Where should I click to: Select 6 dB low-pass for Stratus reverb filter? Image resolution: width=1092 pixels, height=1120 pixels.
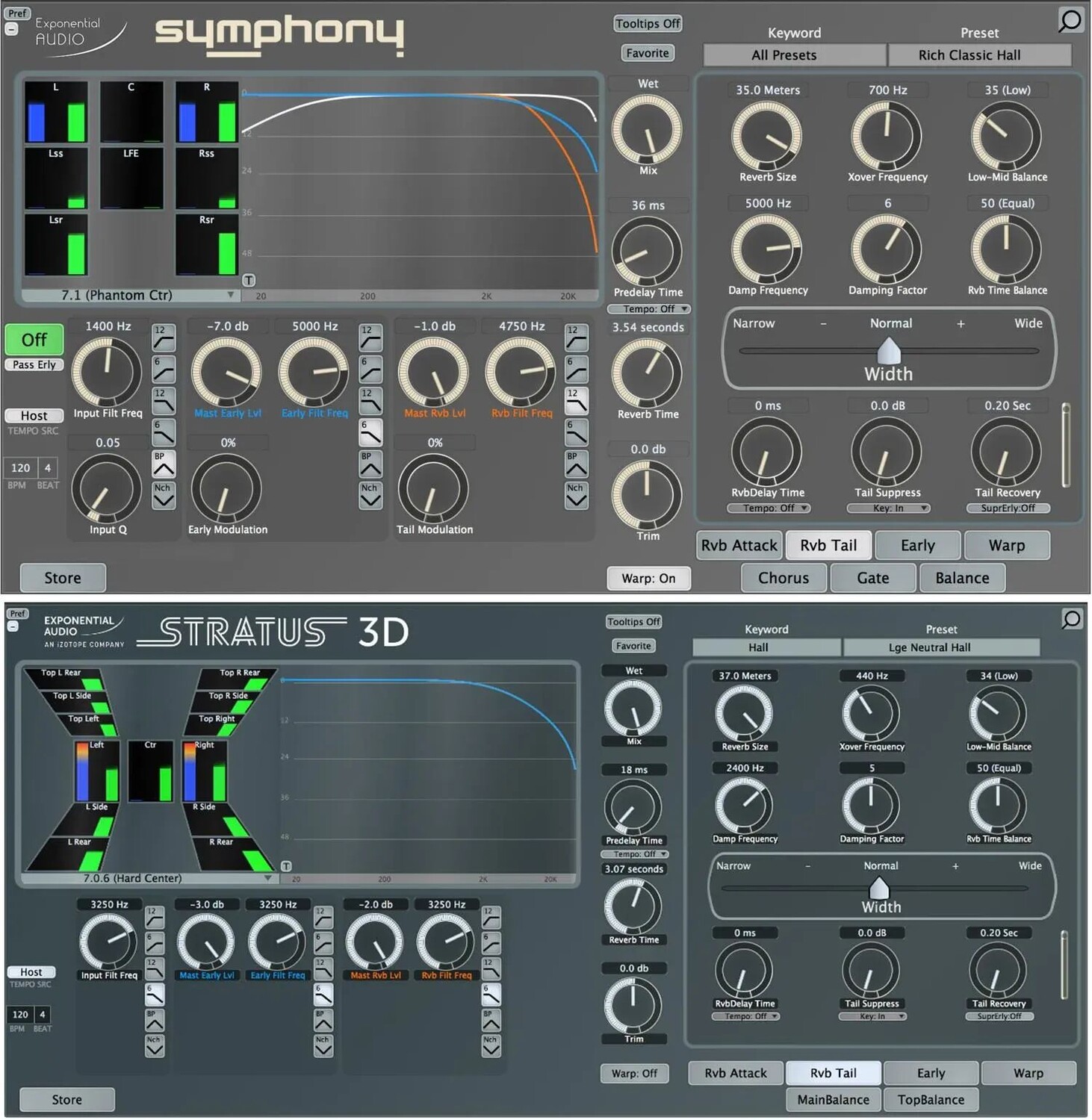point(491,995)
